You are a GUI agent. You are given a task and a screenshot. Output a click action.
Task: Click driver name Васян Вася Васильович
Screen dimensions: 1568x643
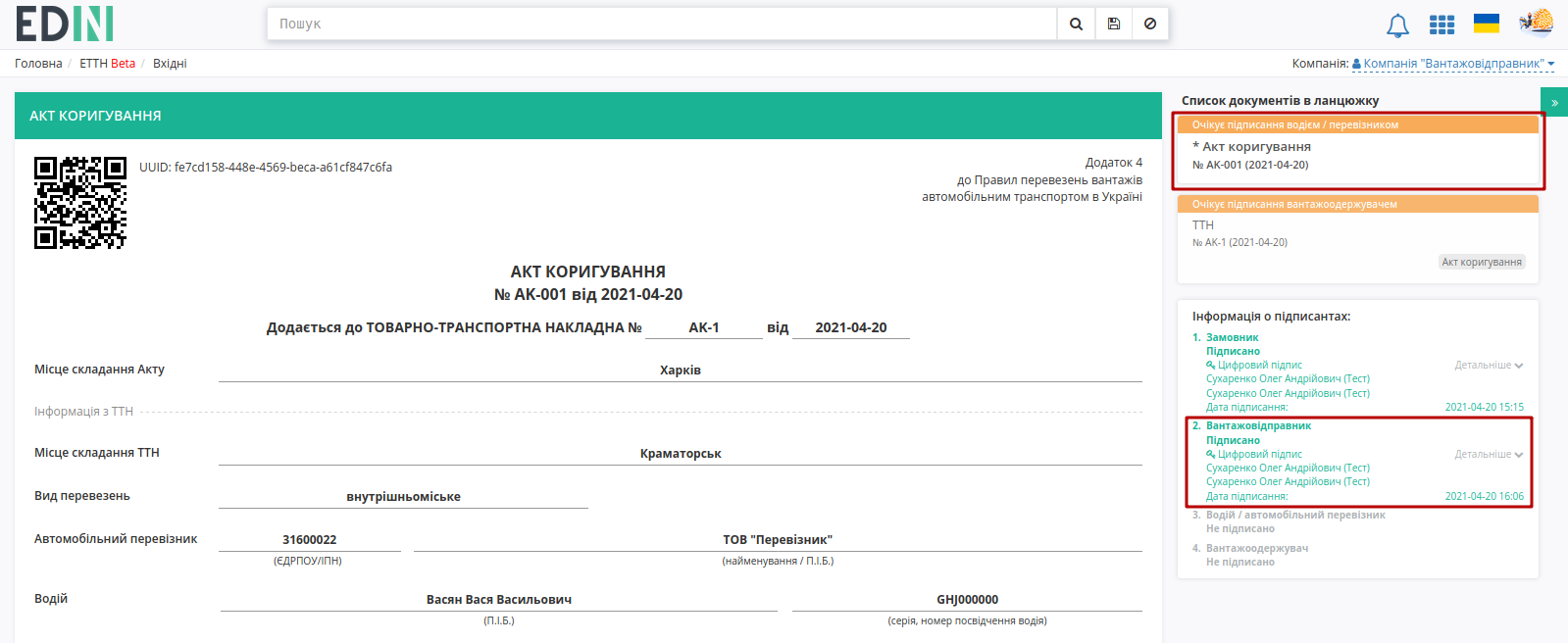tap(499, 600)
